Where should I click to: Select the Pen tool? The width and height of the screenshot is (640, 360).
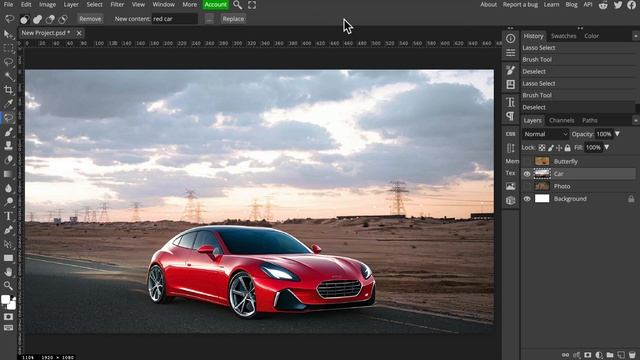click(x=8, y=230)
